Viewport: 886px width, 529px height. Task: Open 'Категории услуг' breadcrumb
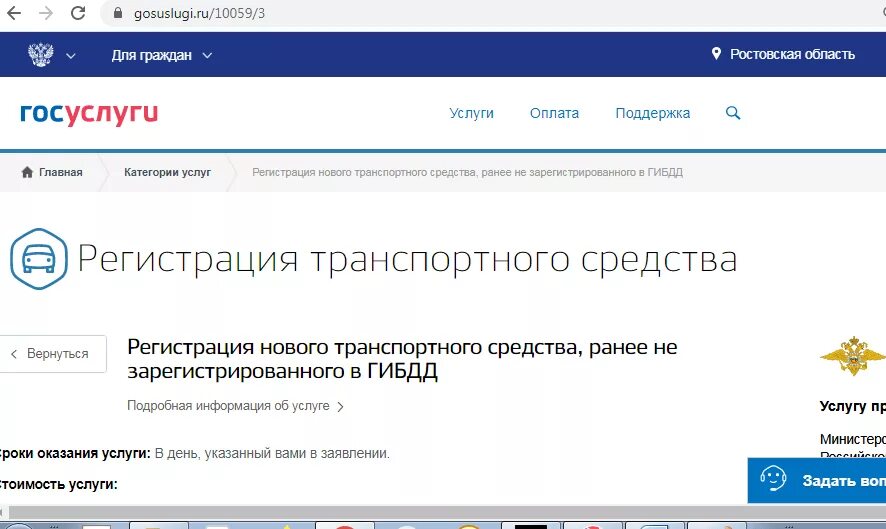coord(167,172)
